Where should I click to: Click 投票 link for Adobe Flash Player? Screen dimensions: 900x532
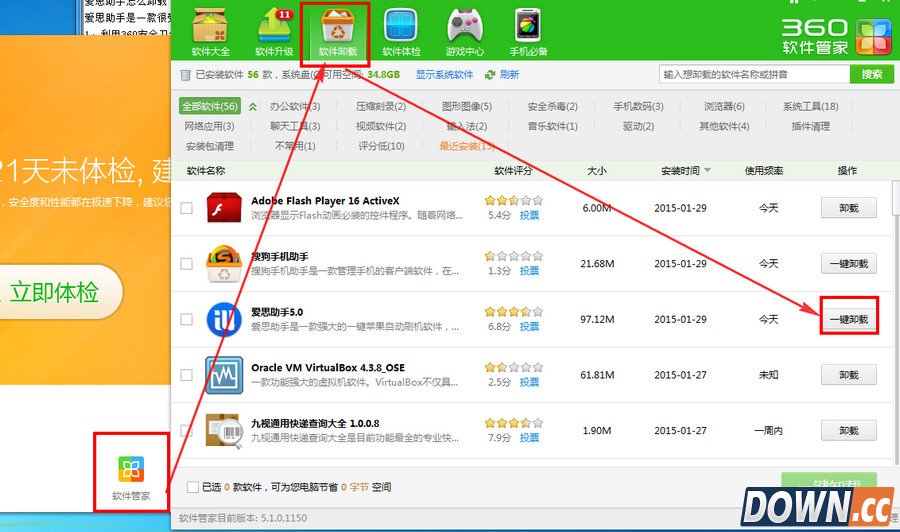pos(529,215)
